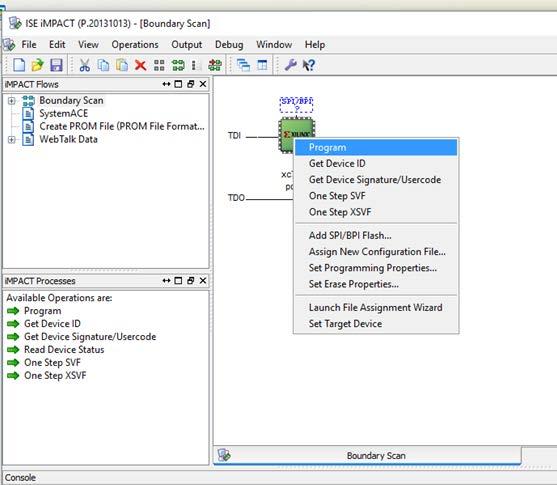
Task: Toggle iMPACT Processes panel width arrows
Action: [166, 281]
